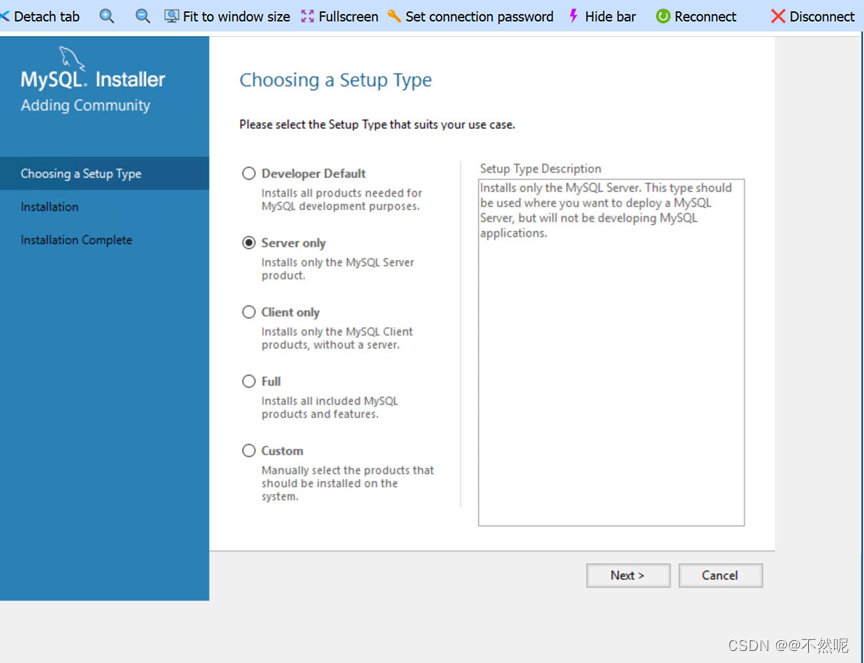
Task: Click the zoom out magnifier icon
Action: pyautogui.click(x=142, y=17)
